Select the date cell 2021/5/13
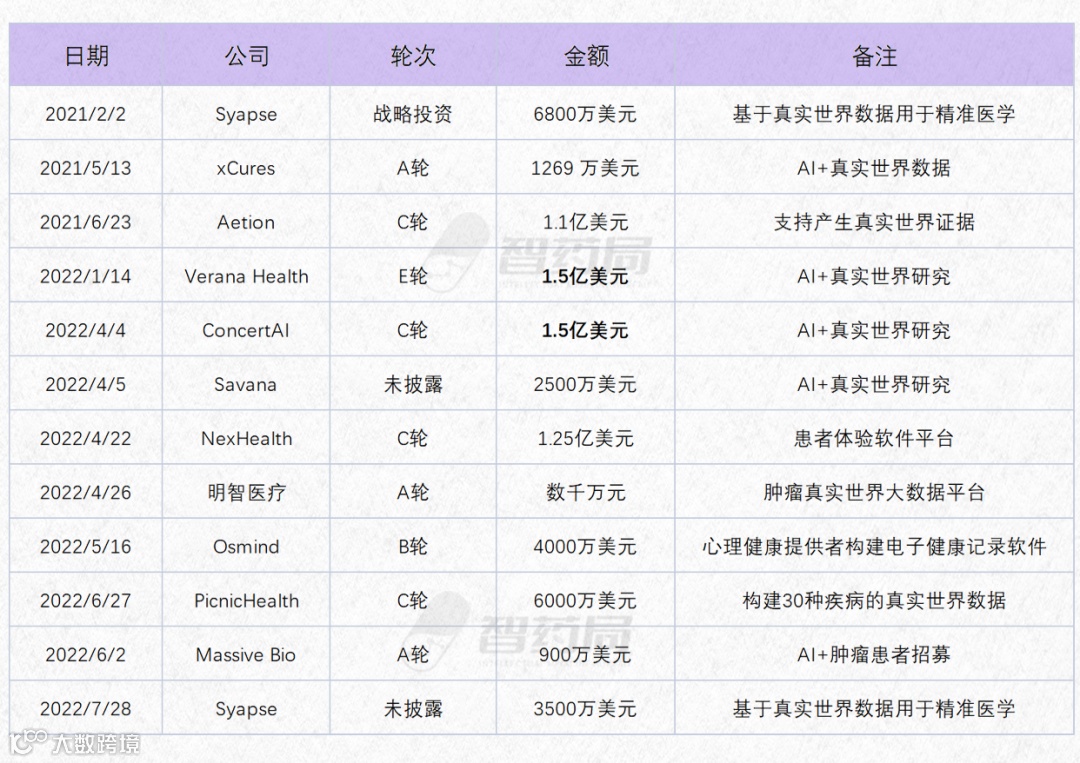Viewport: 1080px width, 763px height. [x=85, y=168]
